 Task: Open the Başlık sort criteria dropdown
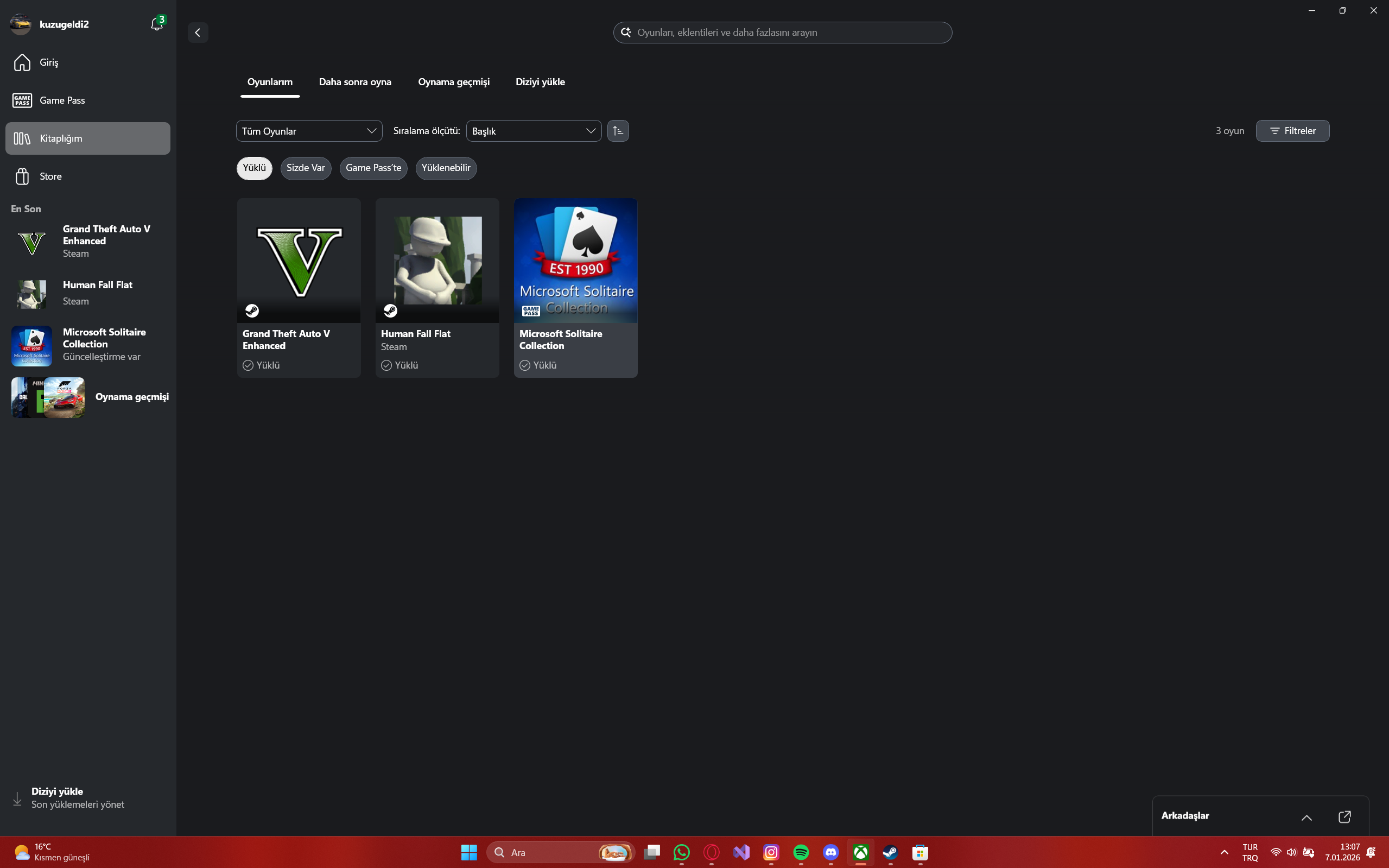[x=534, y=131]
